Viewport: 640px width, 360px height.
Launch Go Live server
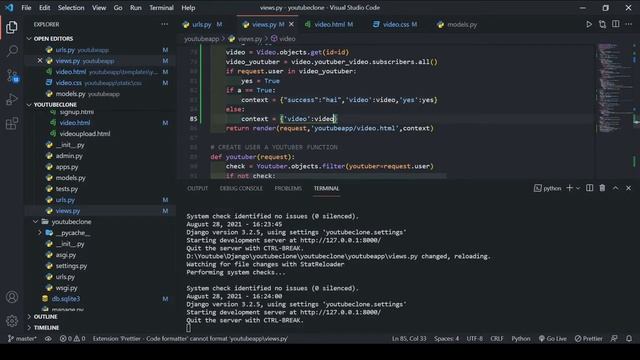(552, 339)
